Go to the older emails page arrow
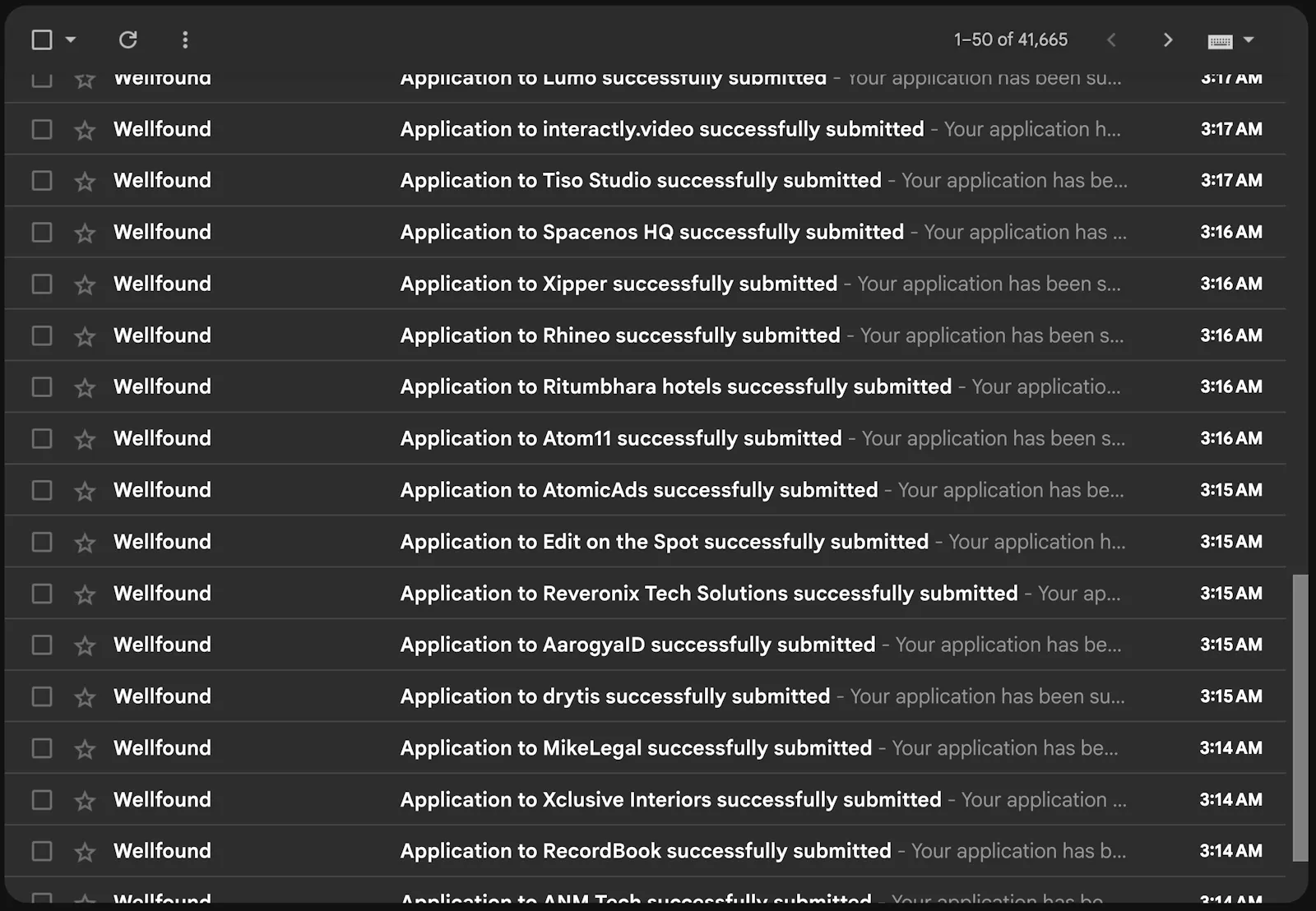This screenshot has height=911, width=1316. [x=1167, y=39]
